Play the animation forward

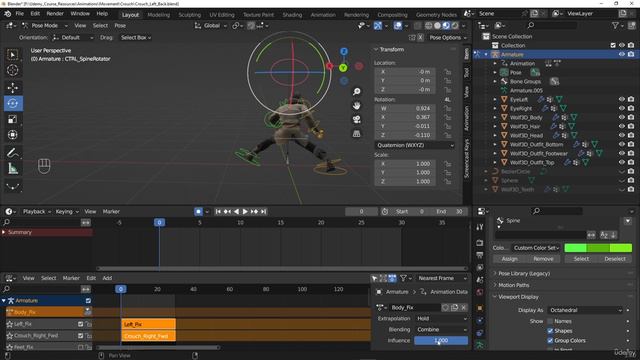pos(245,211)
